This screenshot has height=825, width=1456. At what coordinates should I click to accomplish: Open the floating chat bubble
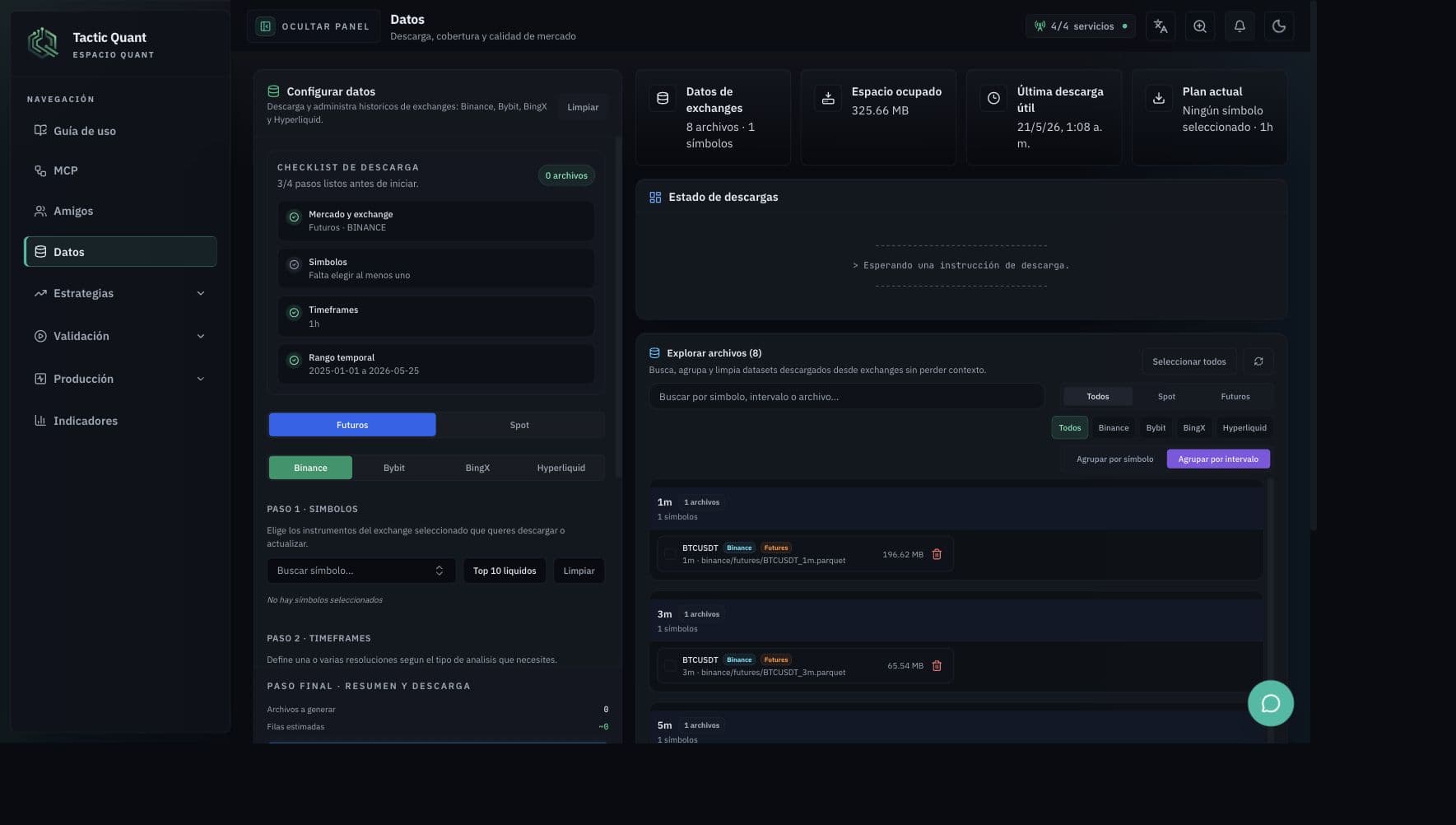1271,703
